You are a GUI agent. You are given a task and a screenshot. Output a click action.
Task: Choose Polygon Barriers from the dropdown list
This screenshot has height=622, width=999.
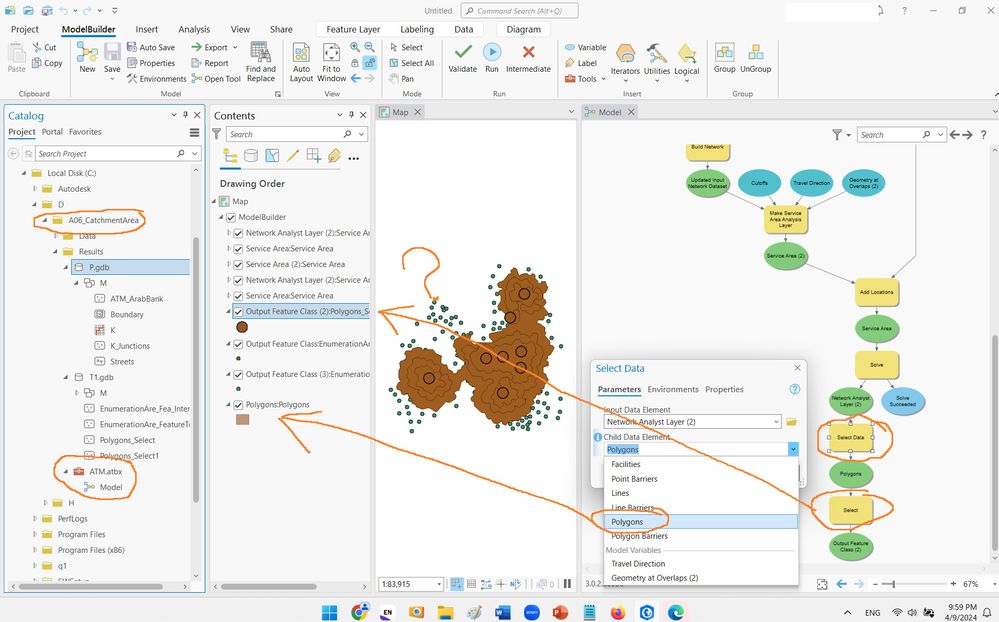pyautogui.click(x=701, y=536)
